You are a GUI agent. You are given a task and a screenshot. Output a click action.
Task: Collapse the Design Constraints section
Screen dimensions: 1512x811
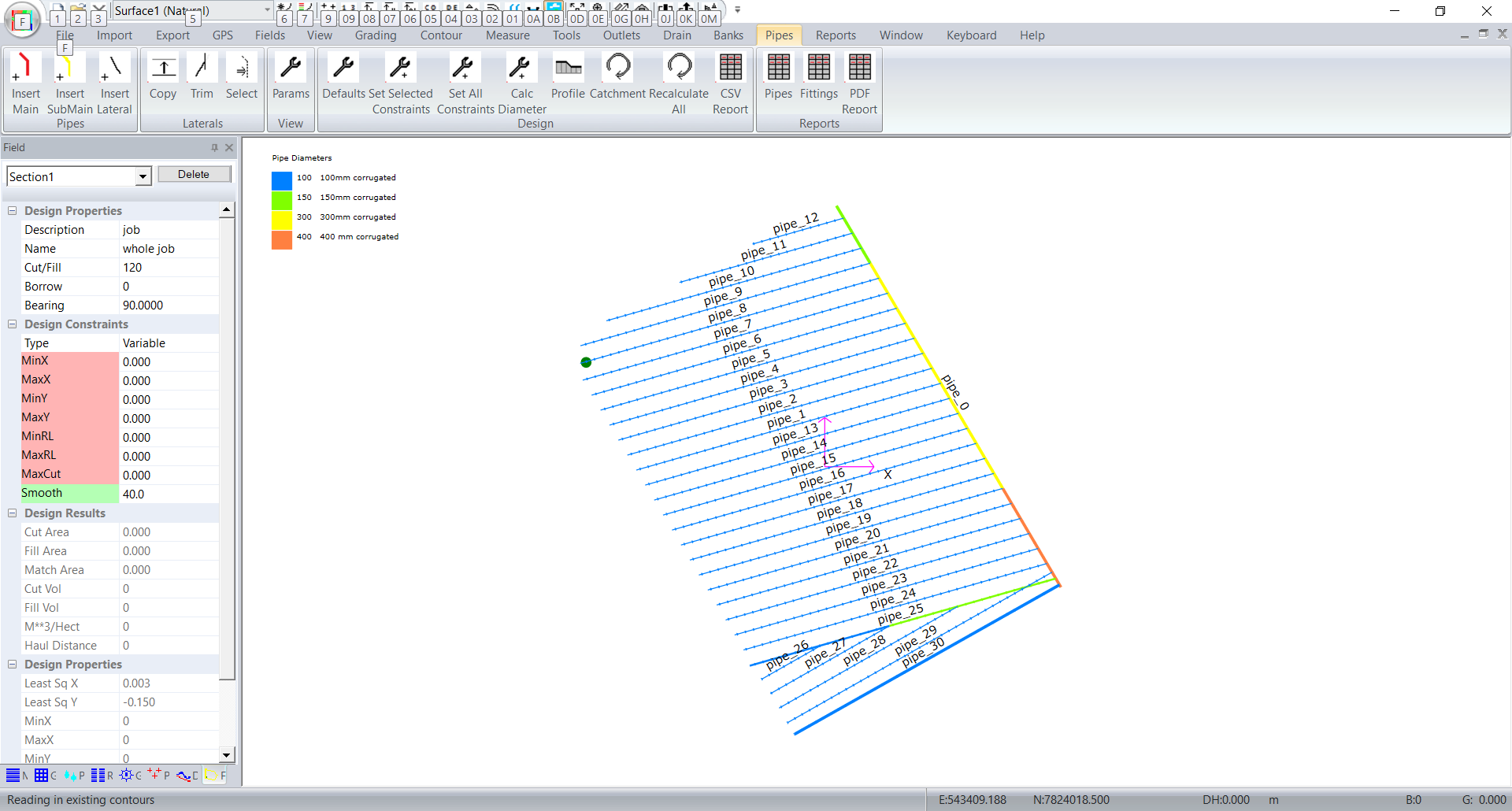(x=13, y=324)
